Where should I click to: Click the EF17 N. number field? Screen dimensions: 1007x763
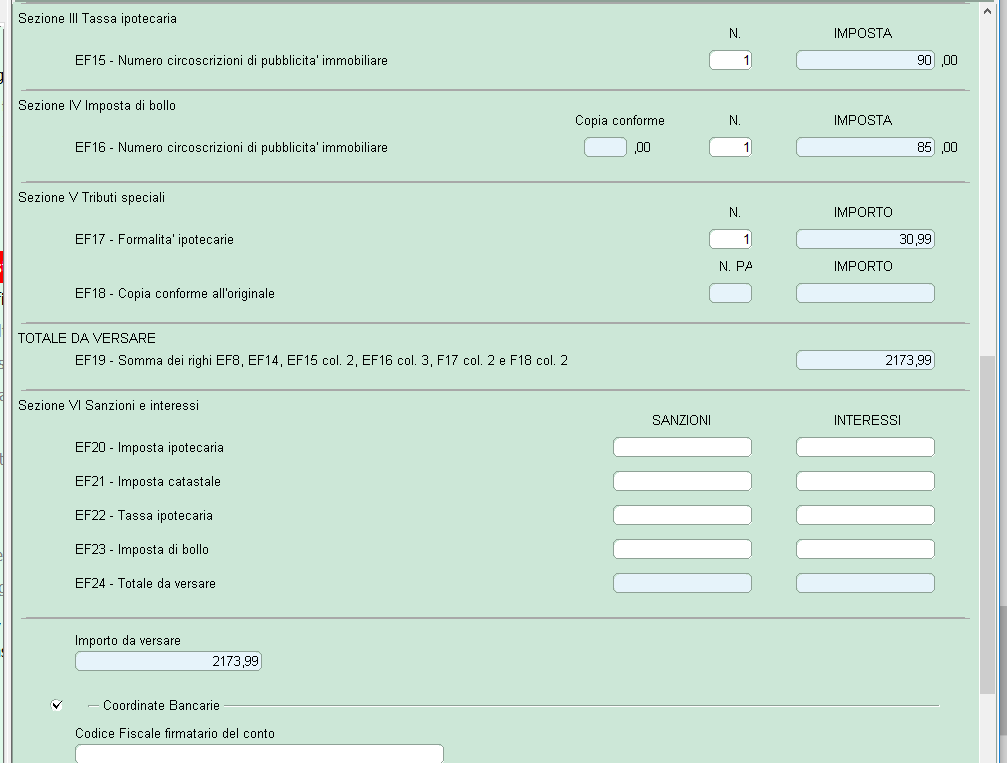(x=730, y=239)
